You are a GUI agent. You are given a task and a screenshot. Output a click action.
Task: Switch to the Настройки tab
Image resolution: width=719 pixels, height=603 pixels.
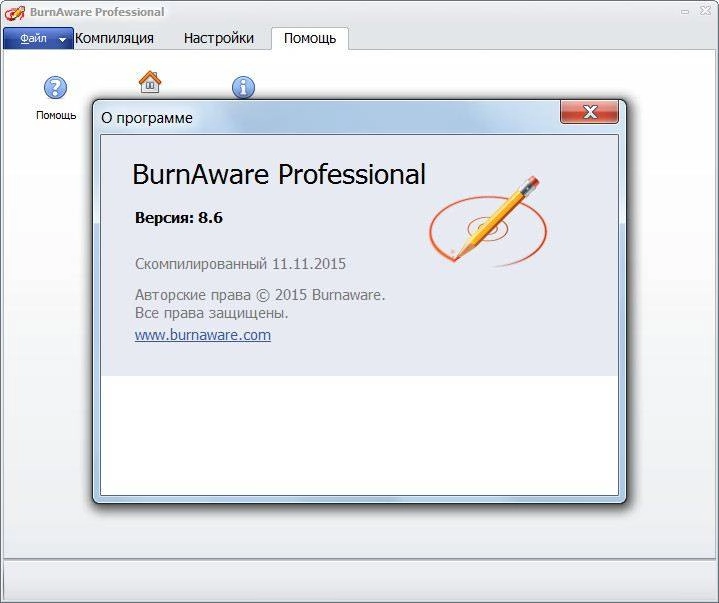point(219,38)
